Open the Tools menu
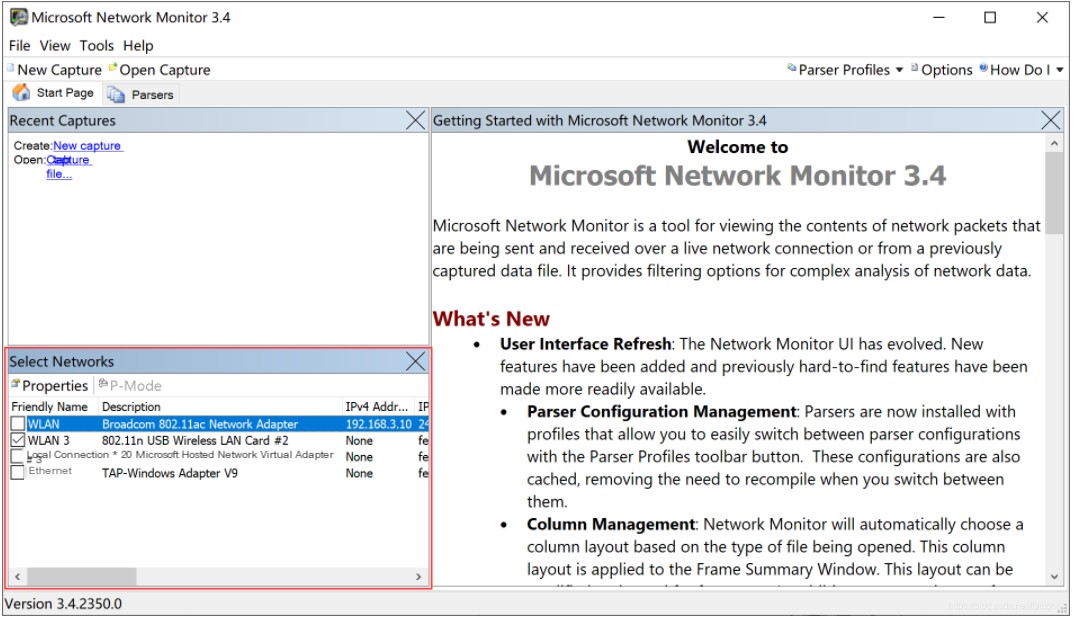Screen dimensions: 1075x620 point(97,46)
